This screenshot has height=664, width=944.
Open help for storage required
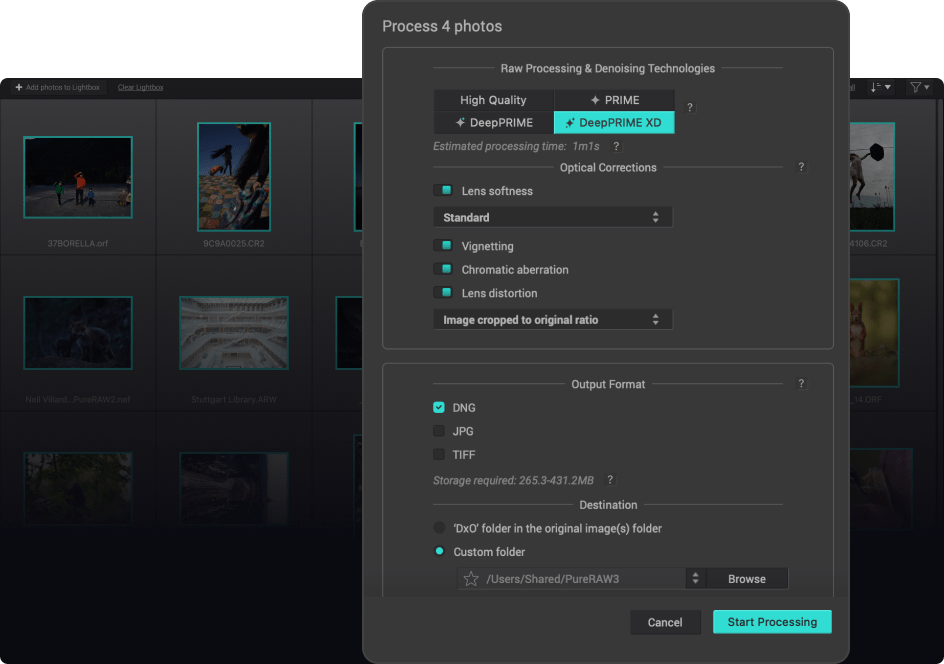[x=610, y=480]
